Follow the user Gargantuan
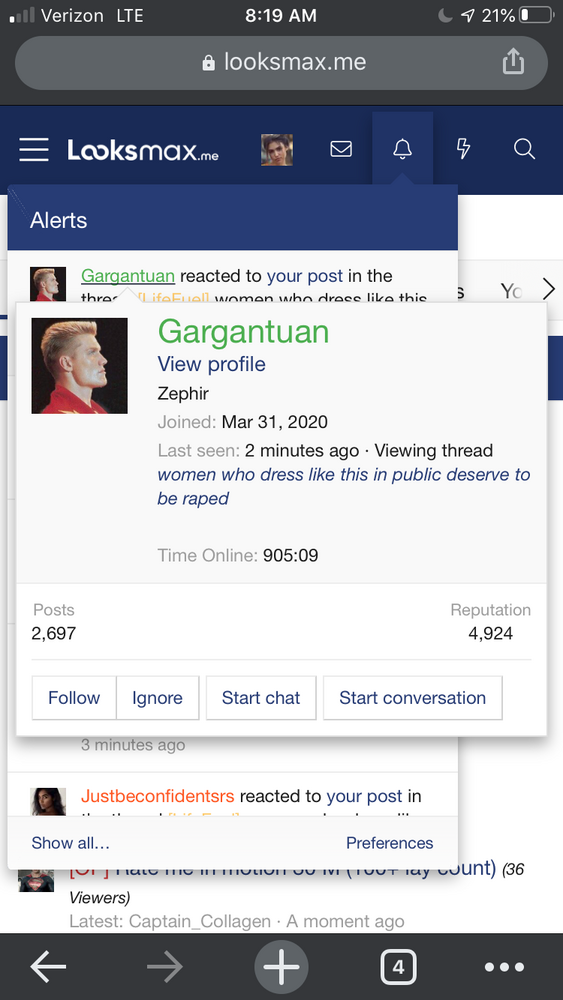 coord(74,698)
